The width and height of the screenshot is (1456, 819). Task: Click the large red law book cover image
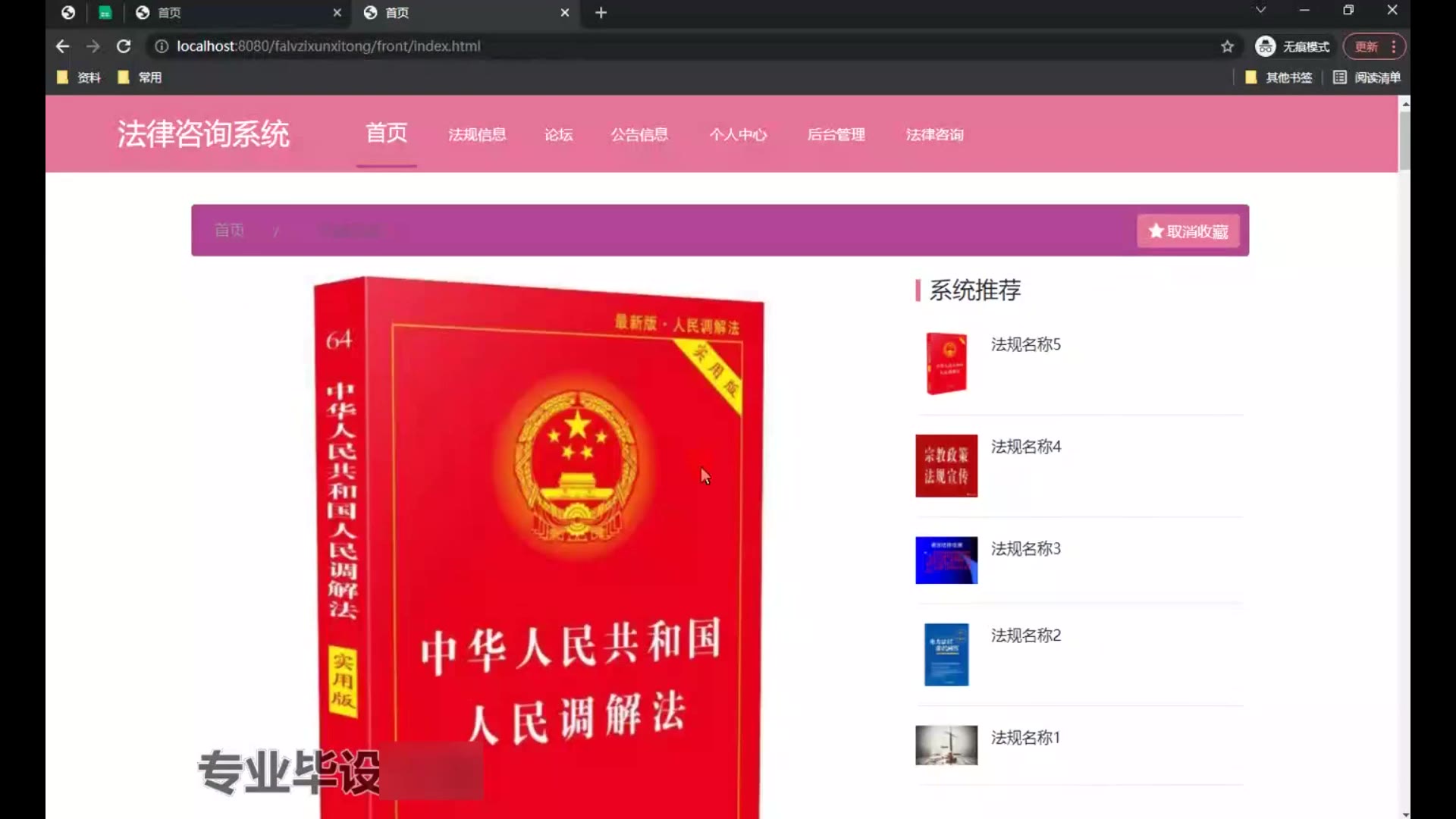tap(538, 548)
